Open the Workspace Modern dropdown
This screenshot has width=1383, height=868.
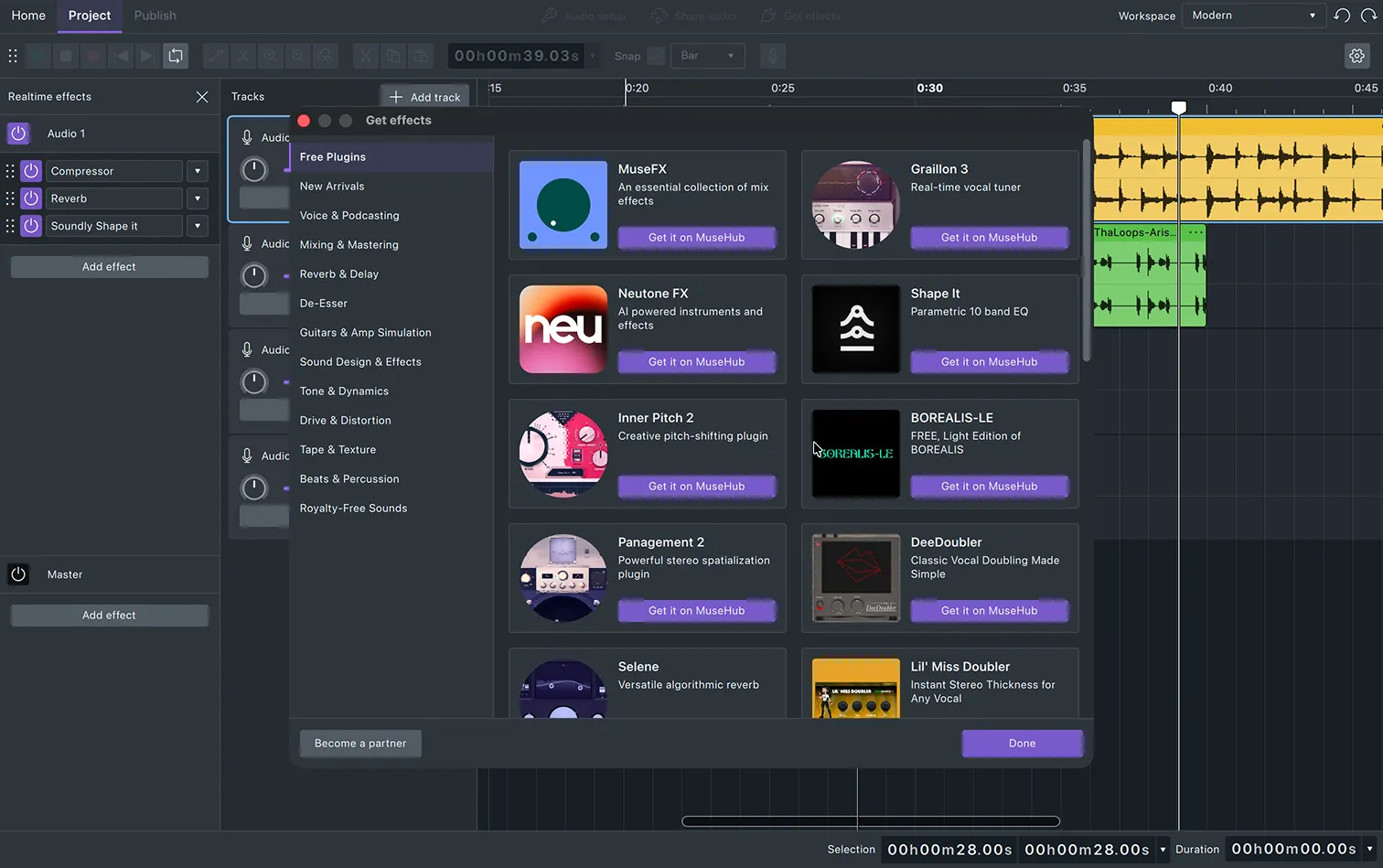click(x=1253, y=16)
